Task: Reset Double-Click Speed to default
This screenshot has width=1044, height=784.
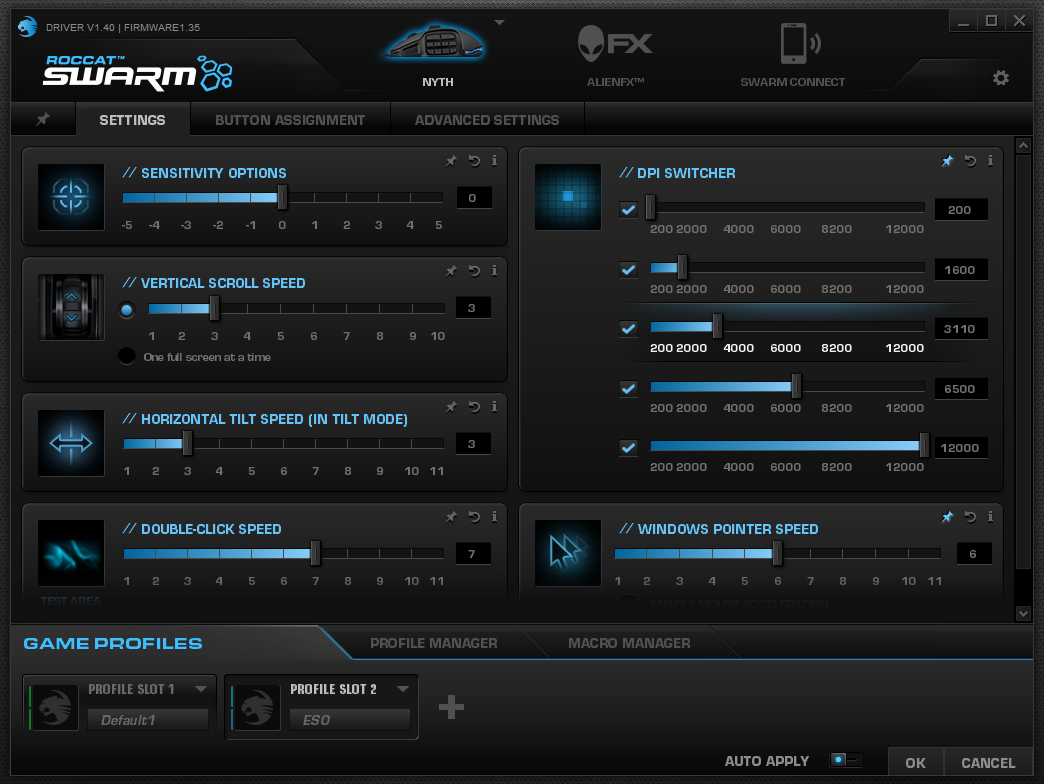Action: 474,516
